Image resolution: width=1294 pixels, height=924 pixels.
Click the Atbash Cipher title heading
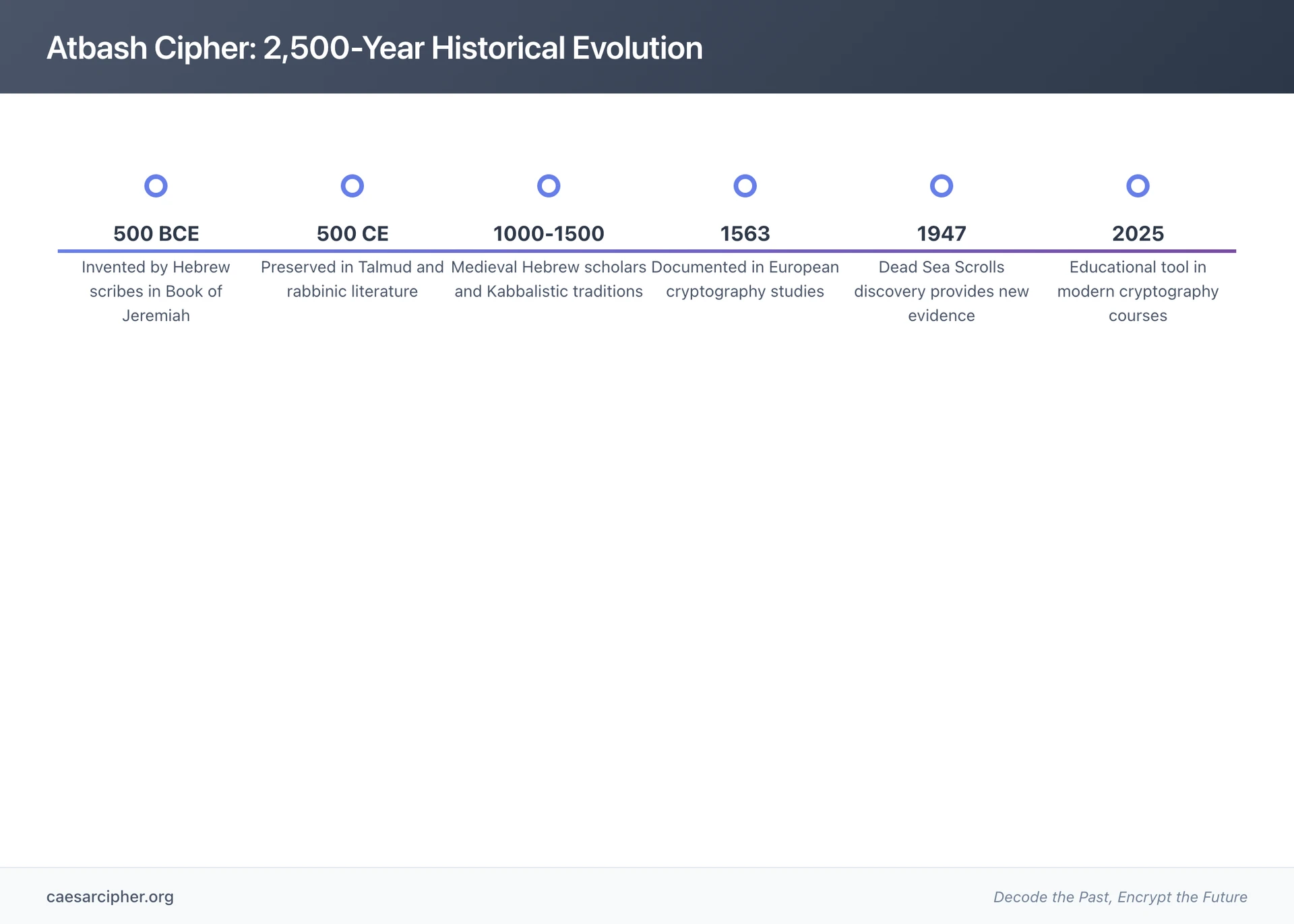[375, 48]
